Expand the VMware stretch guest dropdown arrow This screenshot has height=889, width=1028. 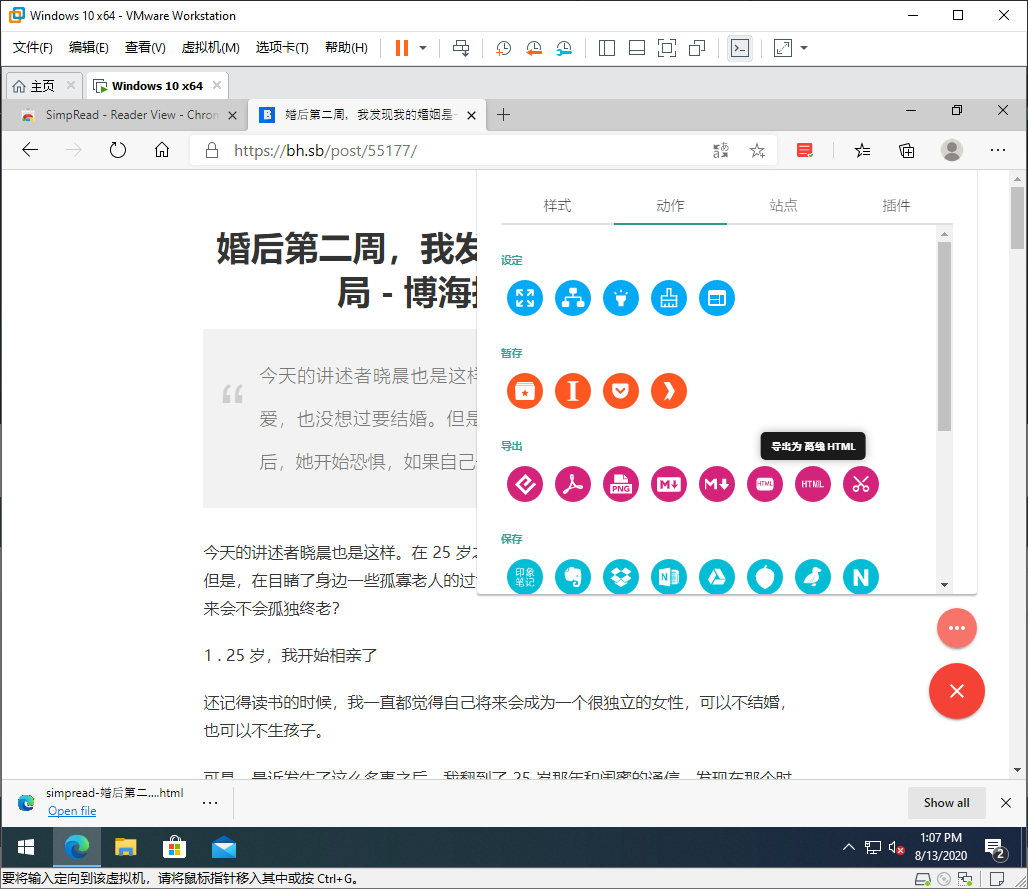[x=804, y=48]
